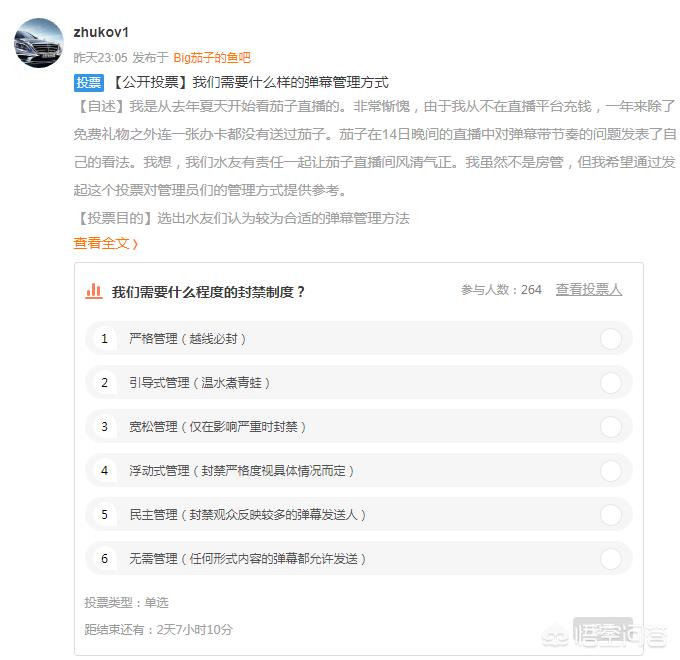The image size is (680, 660).
Task: Select radio for 无需管理 option
Action: 610,559
